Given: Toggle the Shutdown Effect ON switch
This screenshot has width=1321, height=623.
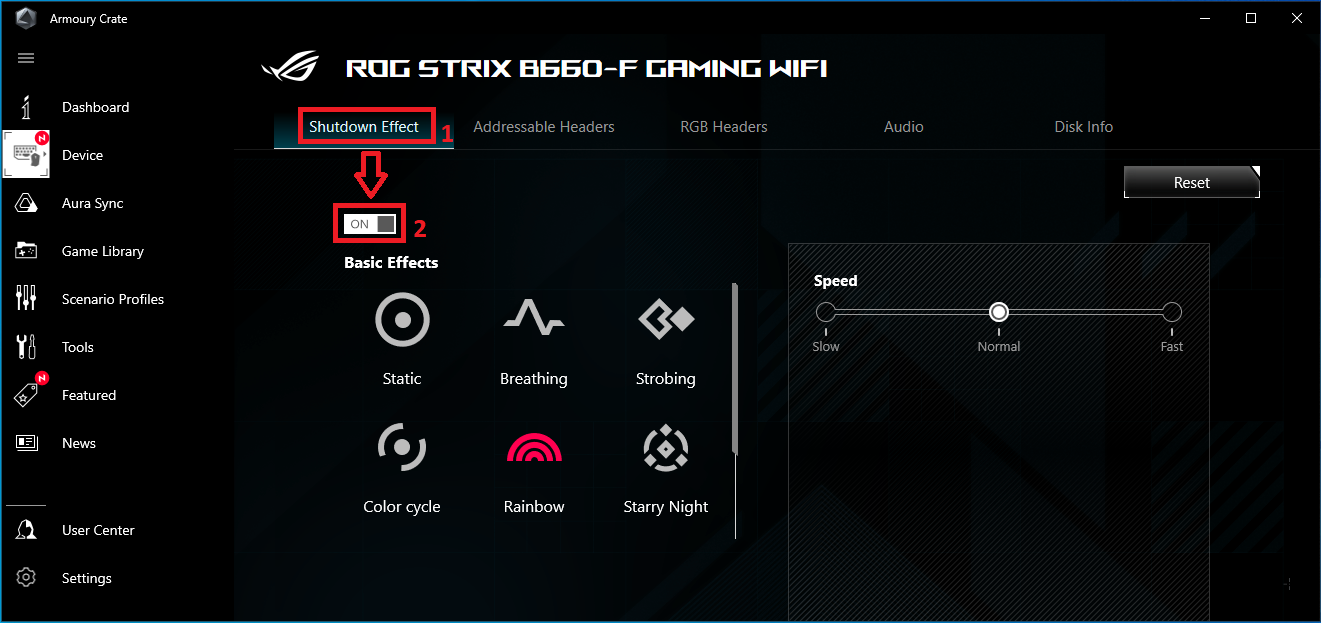Looking at the screenshot, I should pos(370,224).
